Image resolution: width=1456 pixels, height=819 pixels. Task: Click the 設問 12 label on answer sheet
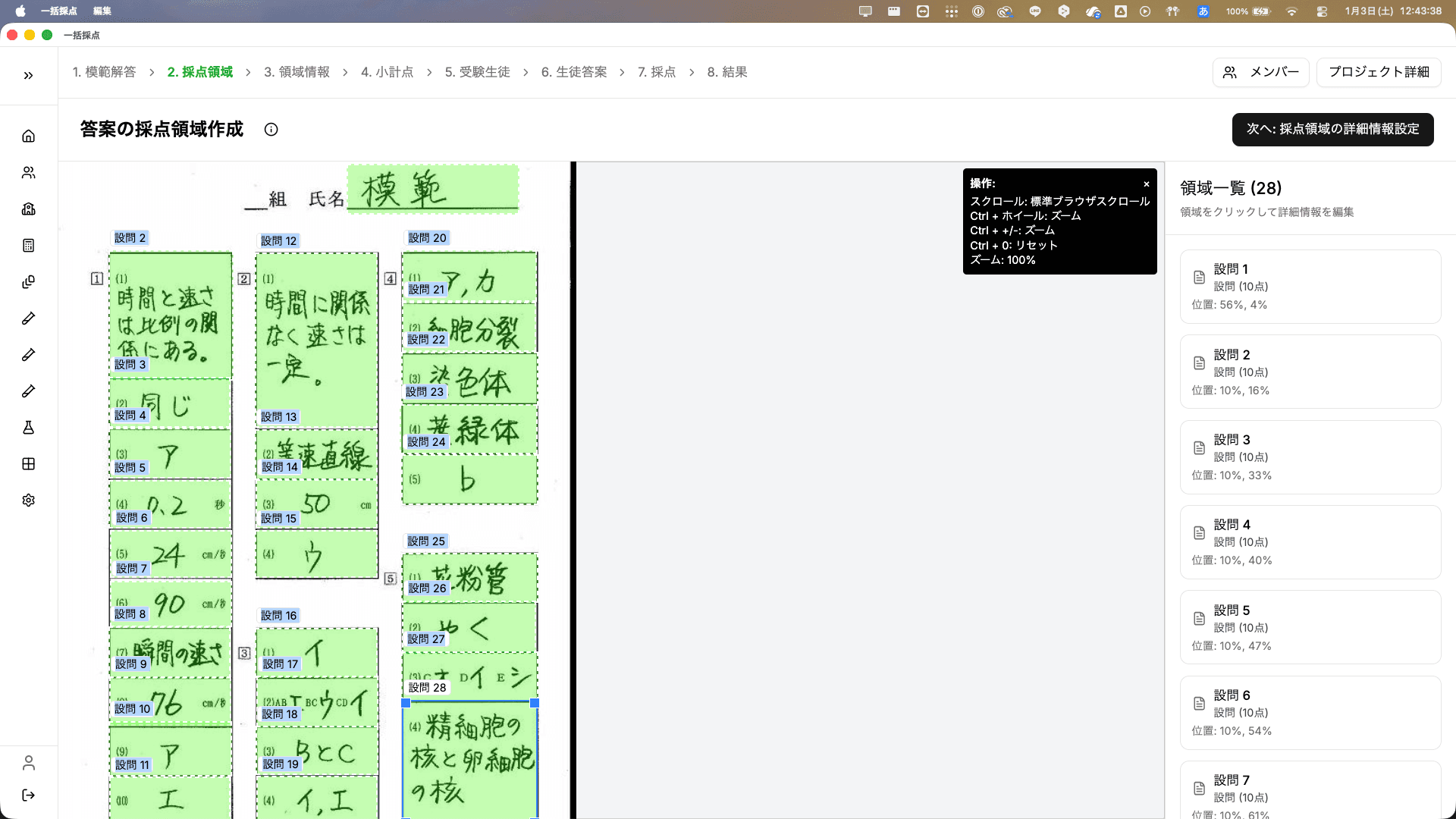pos(279,241)
